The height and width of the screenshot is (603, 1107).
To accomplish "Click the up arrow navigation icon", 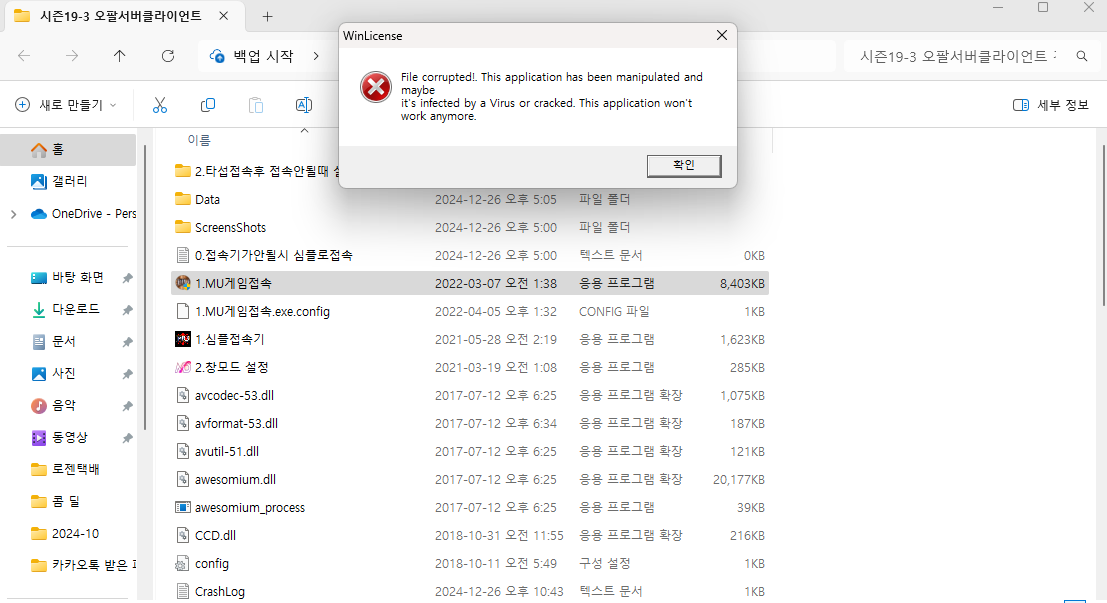I will click(120, 56).
